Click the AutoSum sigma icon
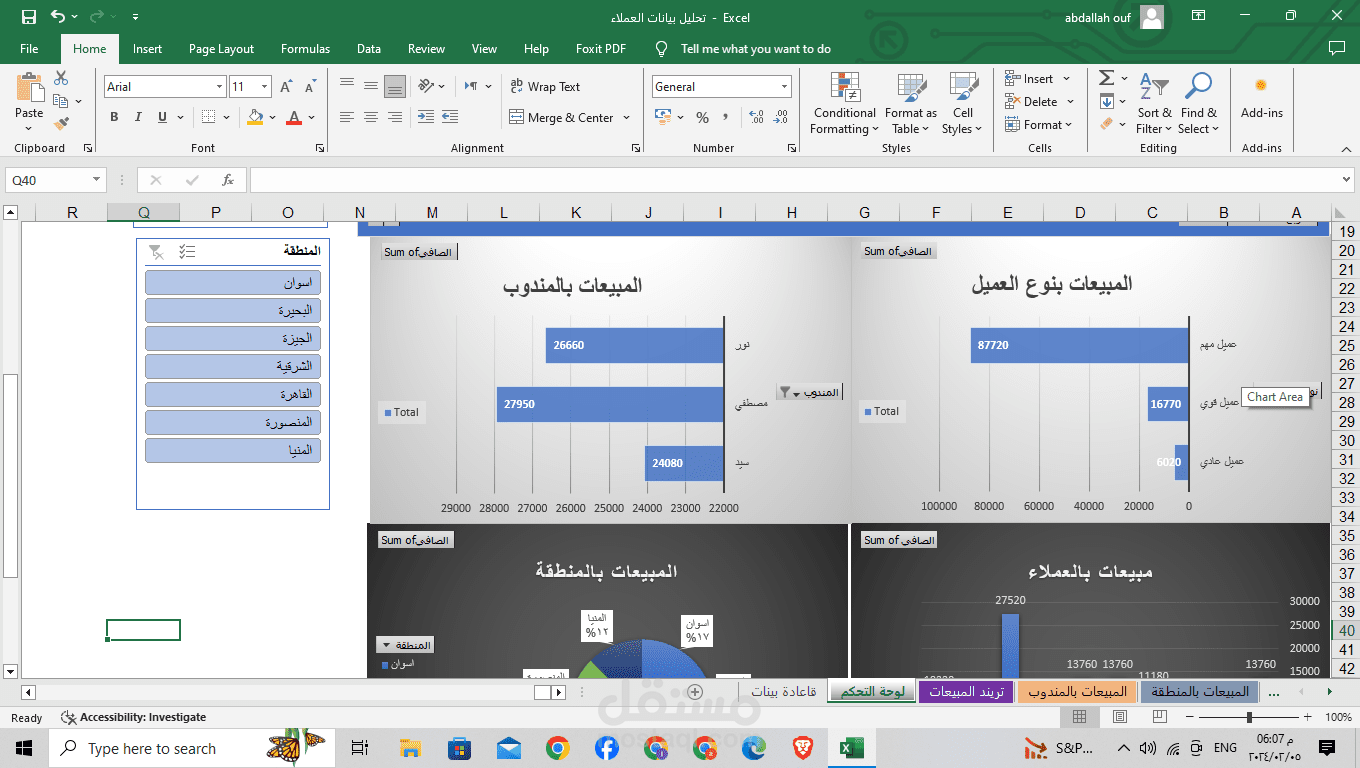The image size is (1360, 768). pyautogui.click(x=1106, y=78)
